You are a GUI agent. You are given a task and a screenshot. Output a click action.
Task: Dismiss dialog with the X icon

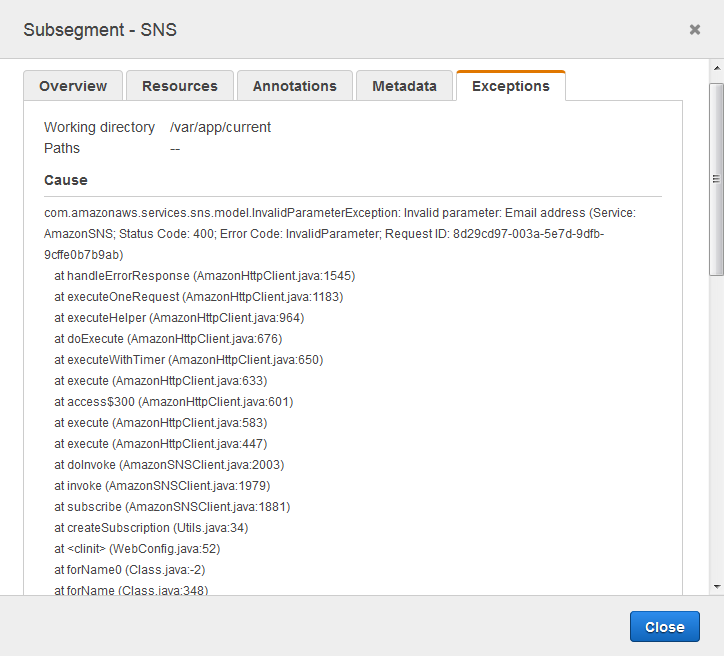pos(695,30)
